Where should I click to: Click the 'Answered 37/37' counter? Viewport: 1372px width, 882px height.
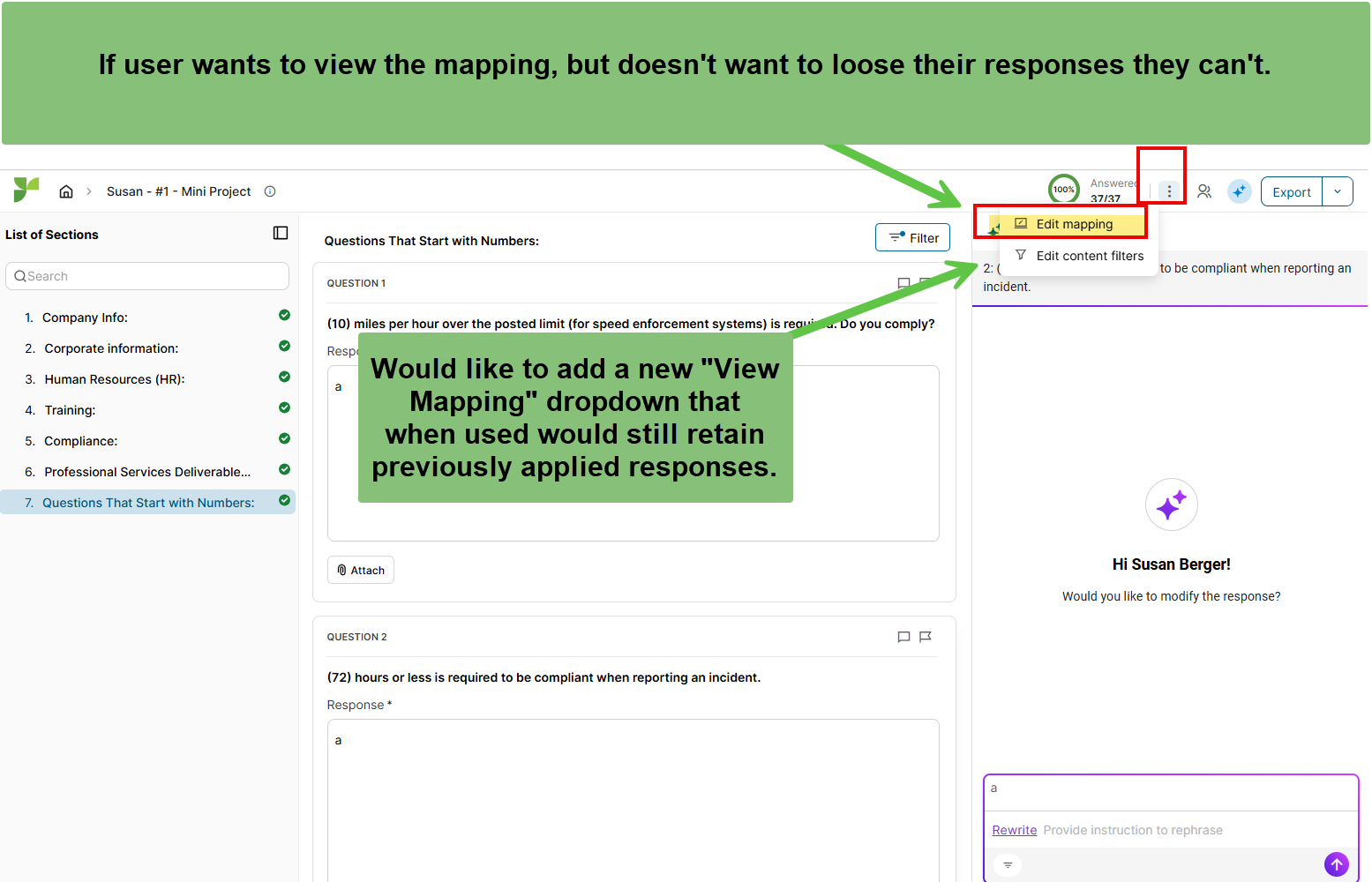[x=1113, y=191]
